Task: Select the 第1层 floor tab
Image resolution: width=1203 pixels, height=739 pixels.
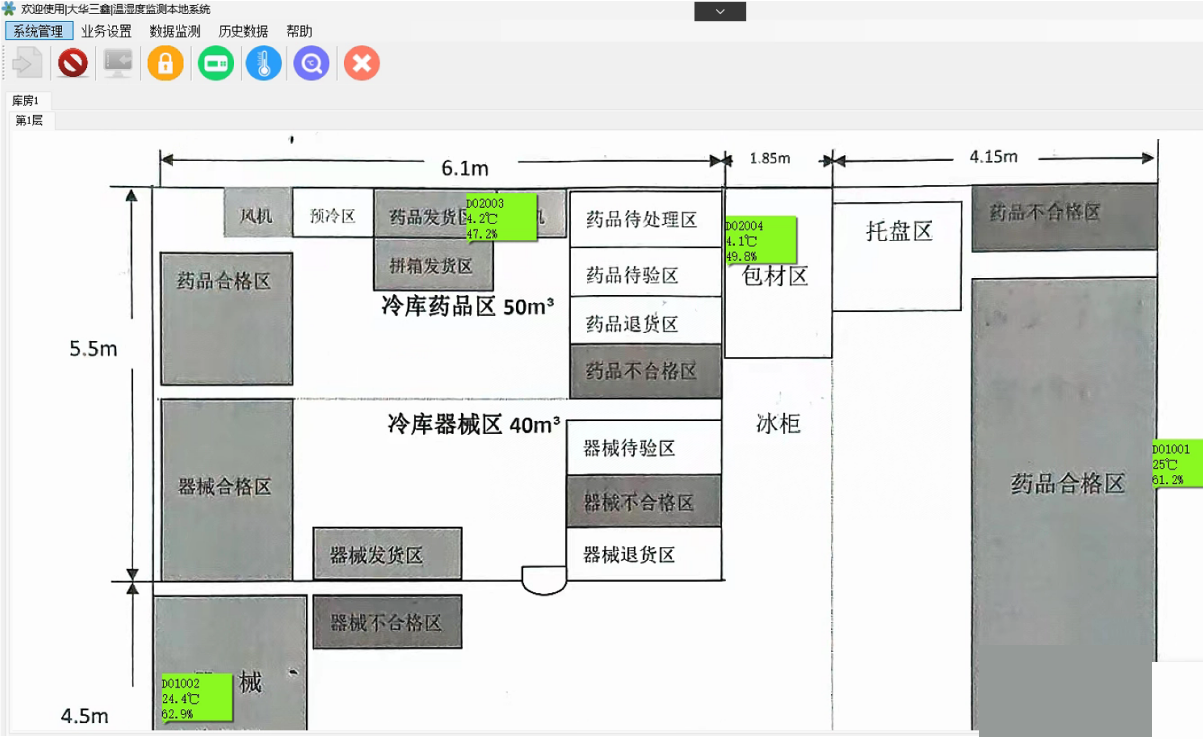Action: coord(30,121)
